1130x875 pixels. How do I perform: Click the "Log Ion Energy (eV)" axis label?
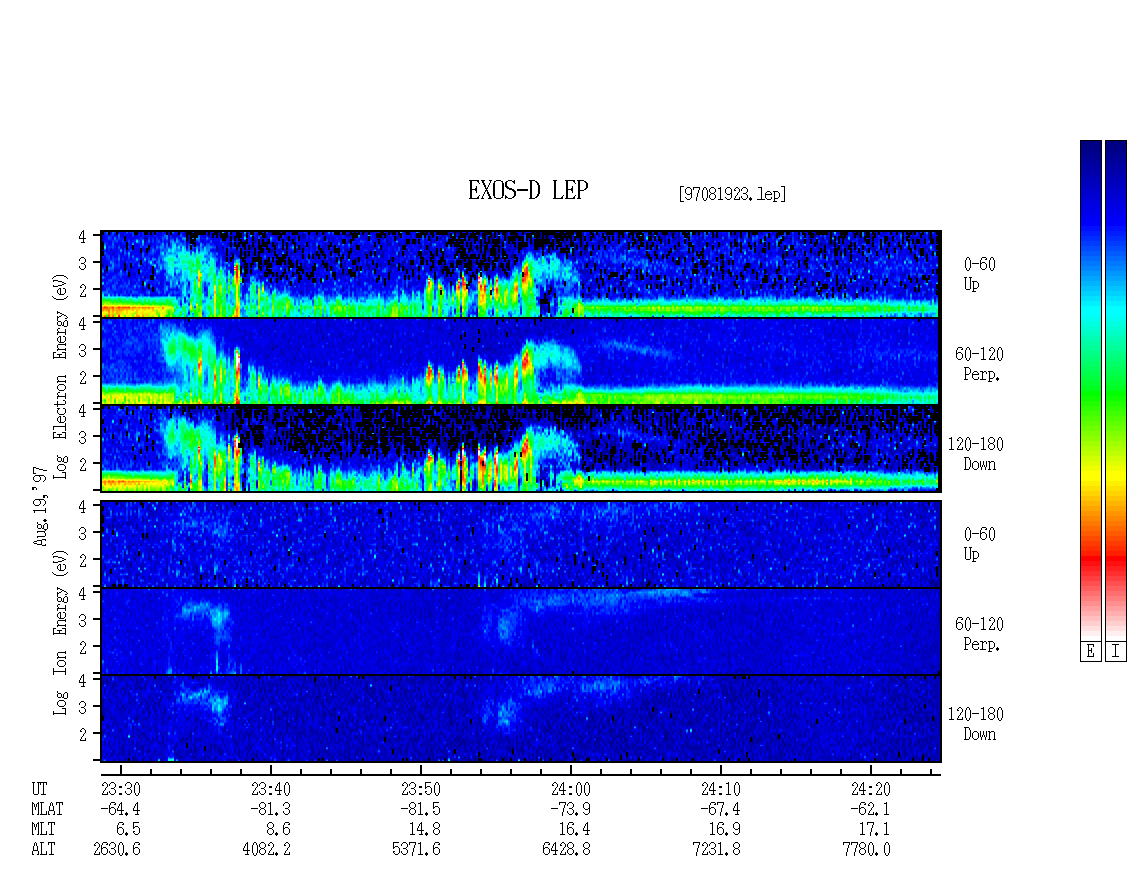(60, 633)
